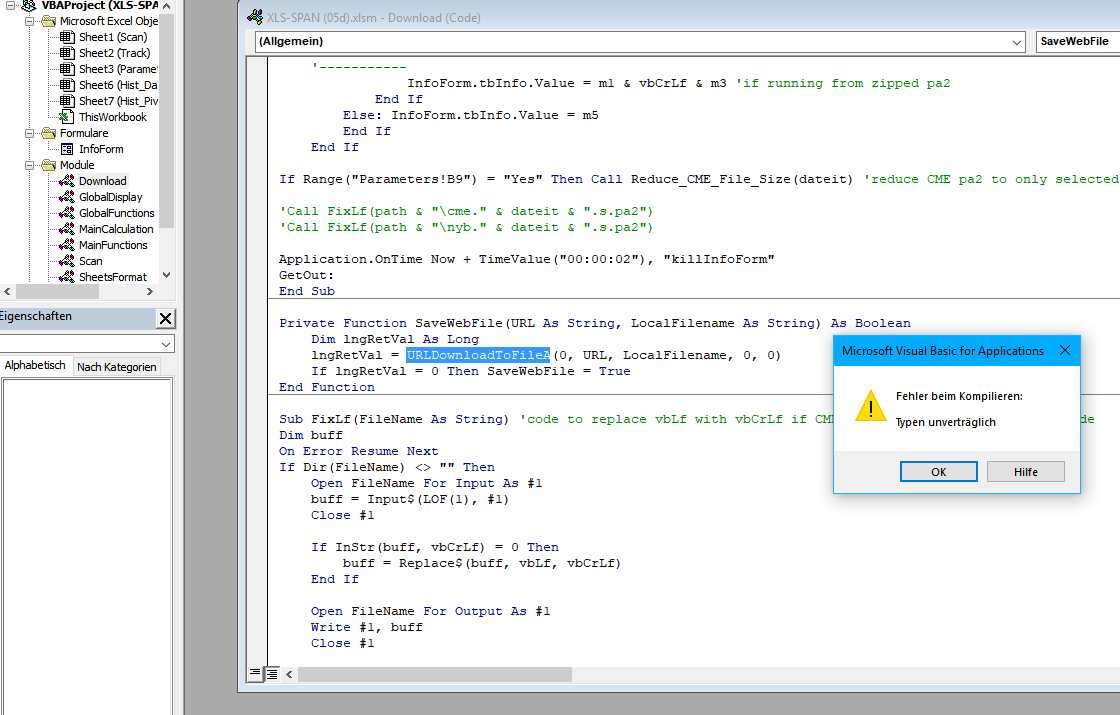The height and width of the screenshot is (715, 1120).
Task: Click the 'Dim lngRetVal As Long' line
Action: click(395, 339)
